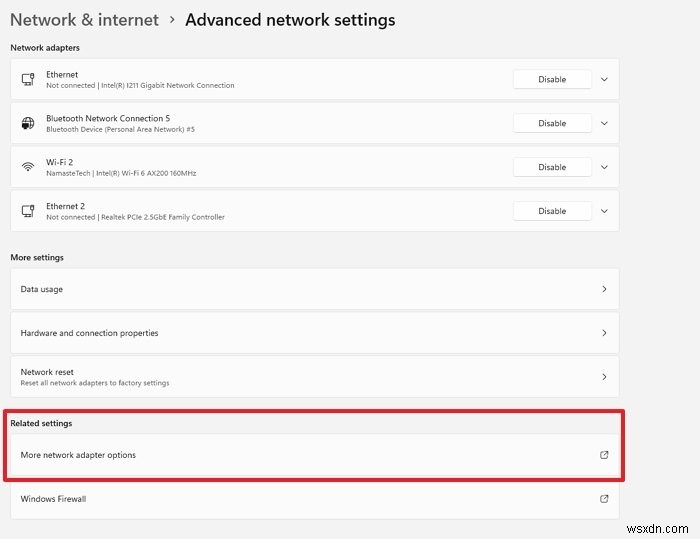The width and height of the screenshot is (700, 539).
Task: Expand the Ethernet 2 adapter details
Action: [604, 211]
